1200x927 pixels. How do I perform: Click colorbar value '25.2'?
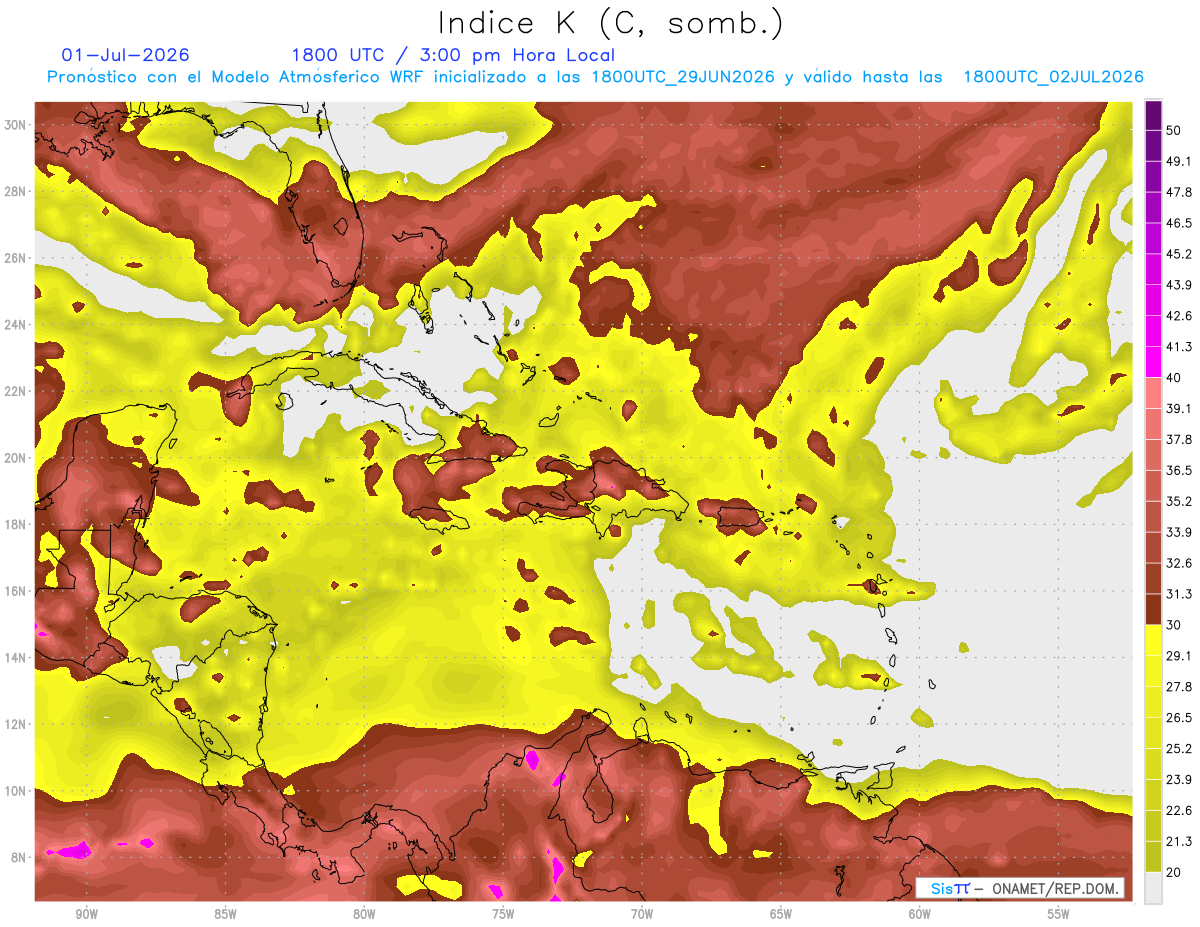pos(1181,749)
